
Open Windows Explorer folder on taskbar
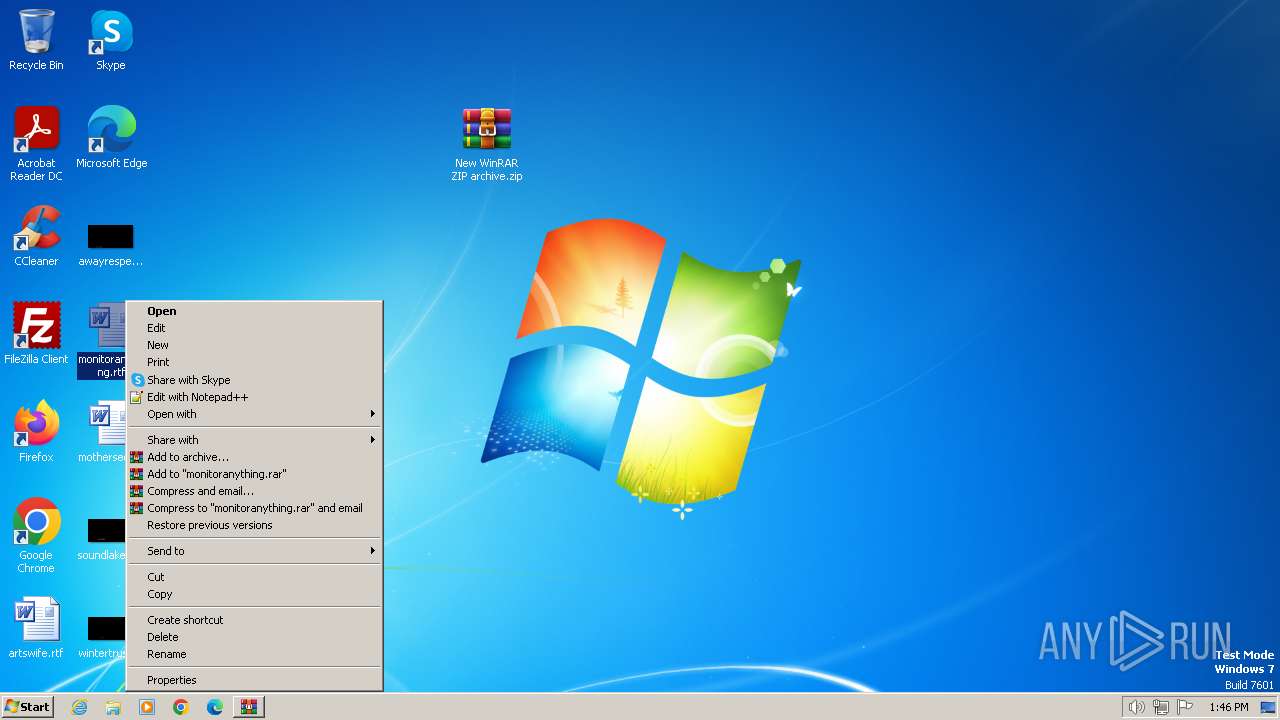(x=113, y=707)
